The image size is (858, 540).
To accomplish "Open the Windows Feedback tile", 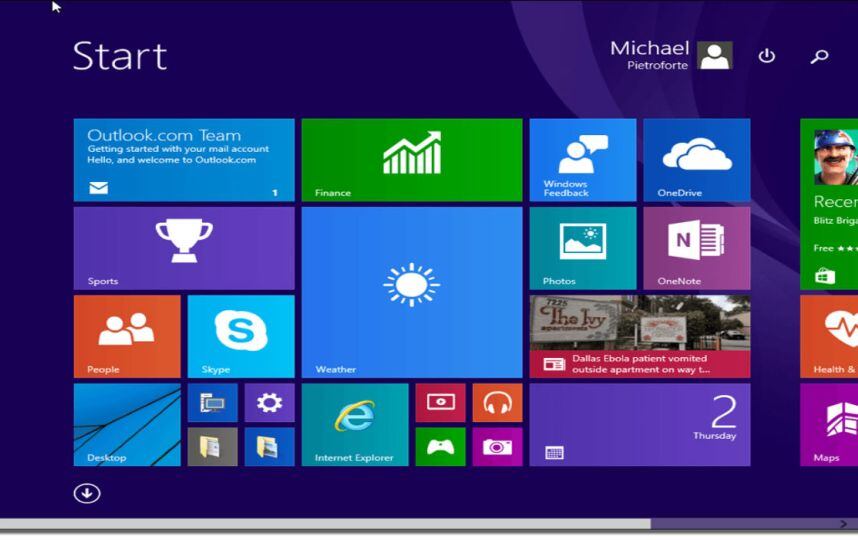I will 582,160.
